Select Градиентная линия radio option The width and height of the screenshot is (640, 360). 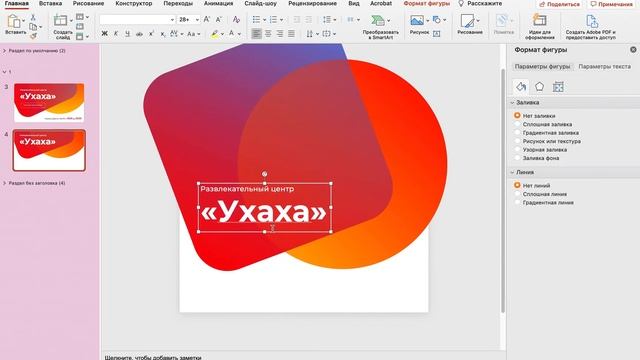pyautogui.click(x=517, y=202)
